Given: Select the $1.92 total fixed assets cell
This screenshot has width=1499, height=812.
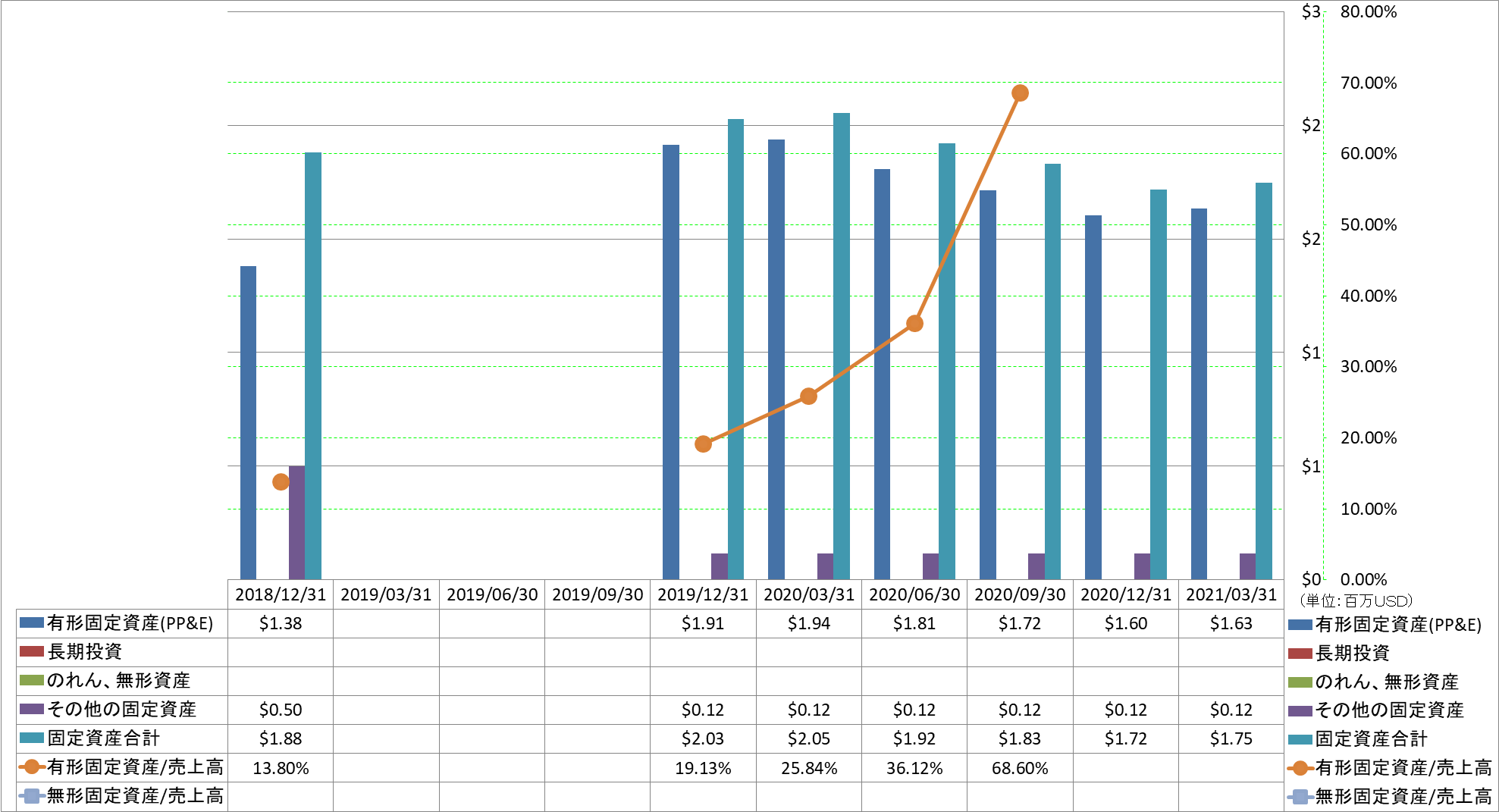Looking at the screenshot, I should pos(914,738).
